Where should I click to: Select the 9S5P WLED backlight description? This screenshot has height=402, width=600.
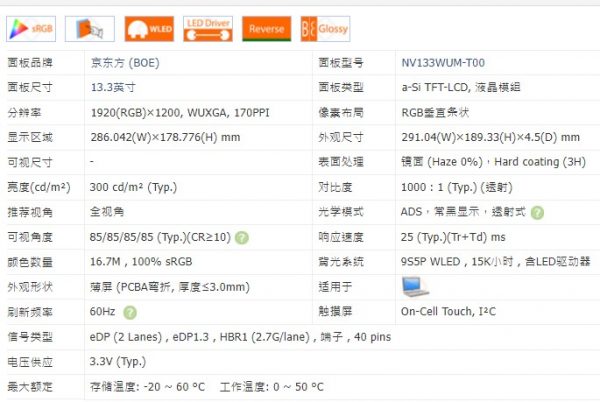(x=496, y=262)
